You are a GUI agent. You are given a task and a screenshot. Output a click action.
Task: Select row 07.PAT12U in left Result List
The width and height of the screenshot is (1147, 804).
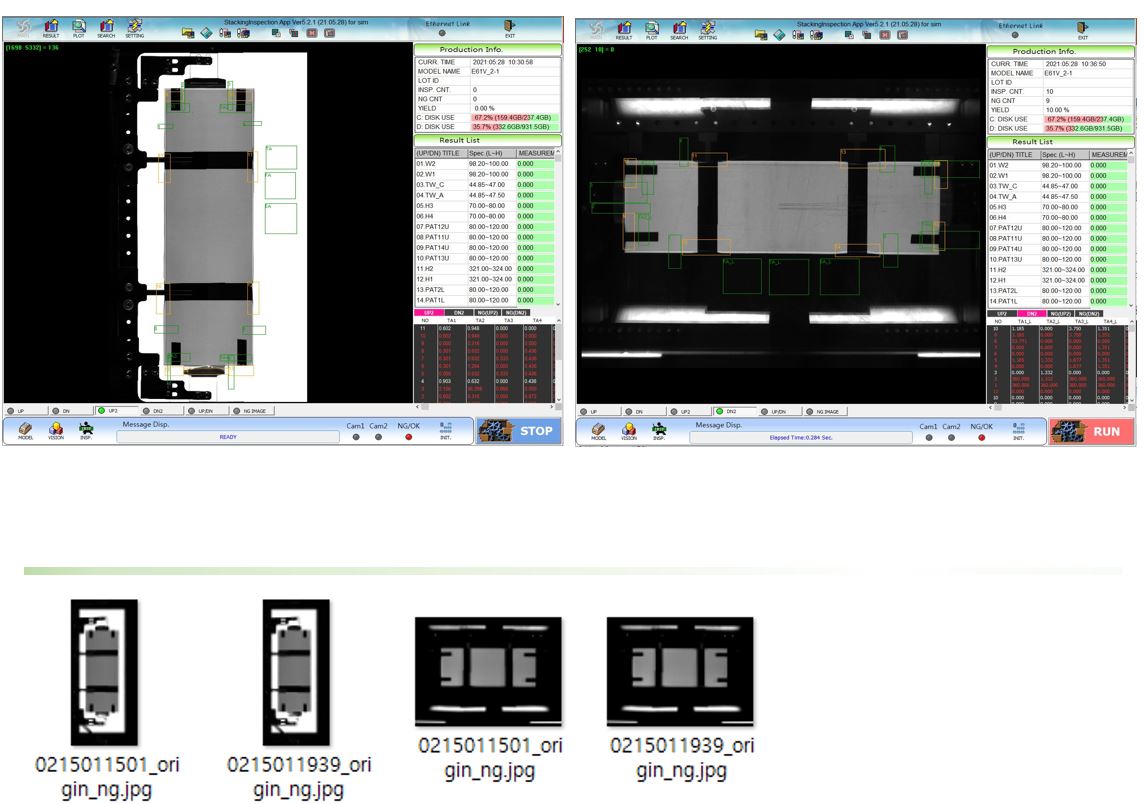[485, 227]
